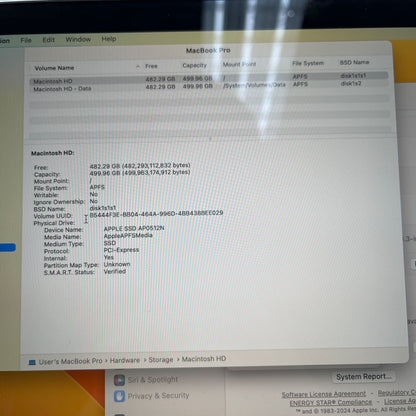
Task: Click the Siri & Spotlight icon
Action: click(x=119, y=380)
